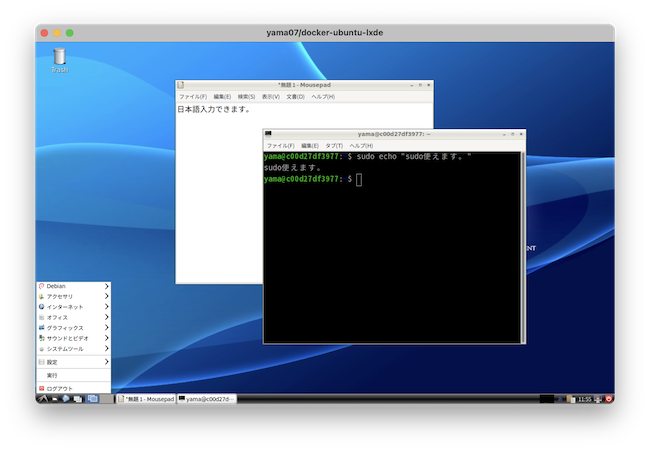The image size is (650, 451).
Task: Close the Mousepad window
Action: point(429,85)
